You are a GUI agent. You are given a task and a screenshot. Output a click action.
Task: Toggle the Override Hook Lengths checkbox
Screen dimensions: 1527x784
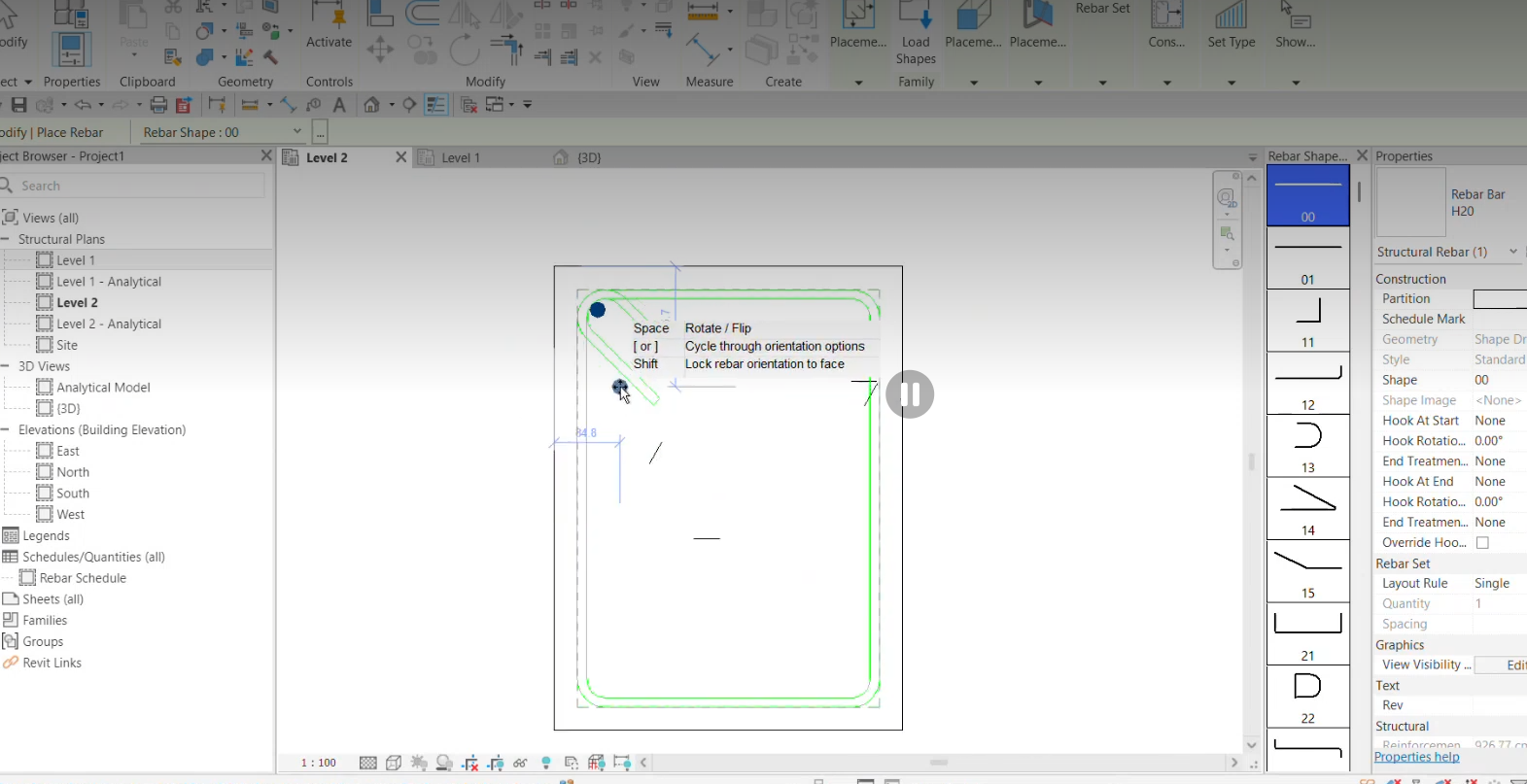click(1482, 543)
